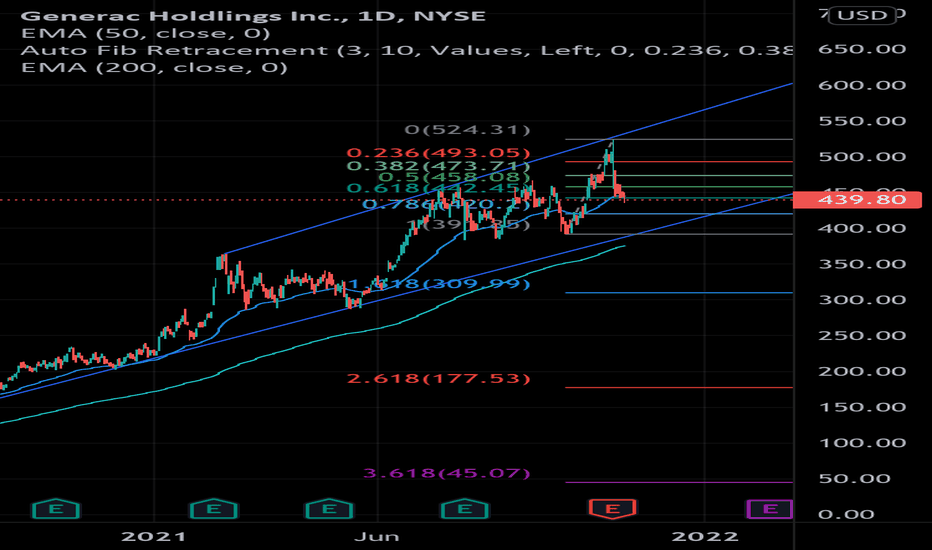This screenshot has height=550, width=932.
Task: Click the 2021 time axis label
Action: tap(153, 536)
